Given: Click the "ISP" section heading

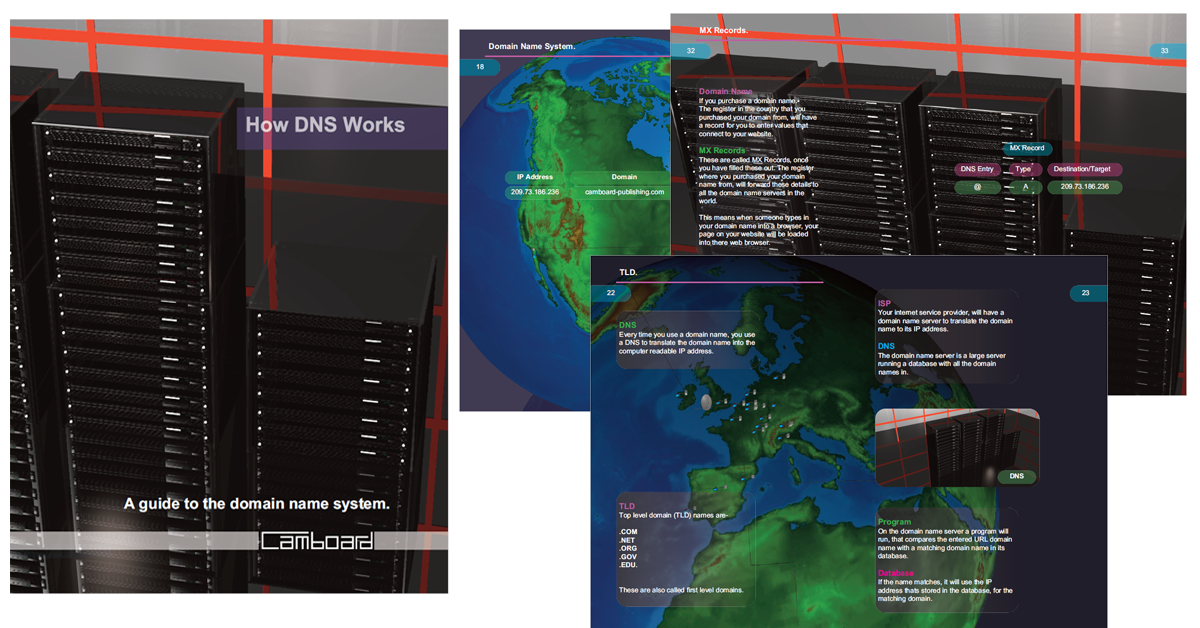Looking at the screenshot, I should point(884,303).
